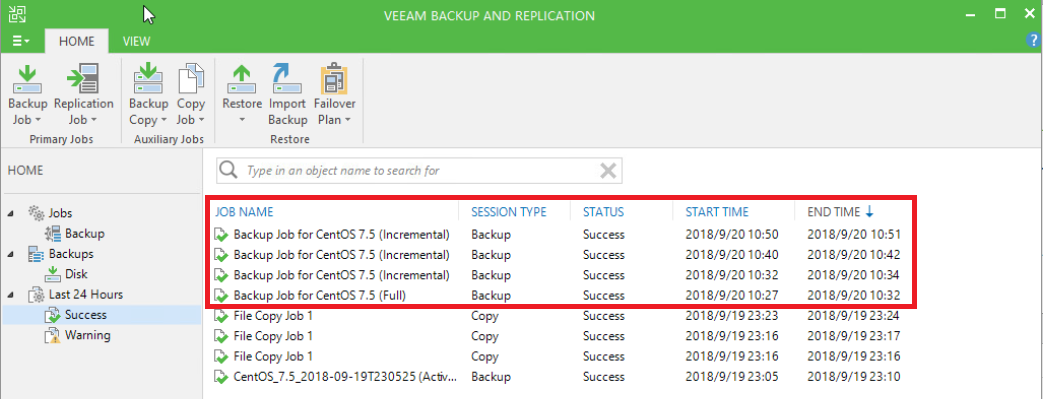
Task: Sort by SESSION TYPE column header
Action: pos(508,212)
